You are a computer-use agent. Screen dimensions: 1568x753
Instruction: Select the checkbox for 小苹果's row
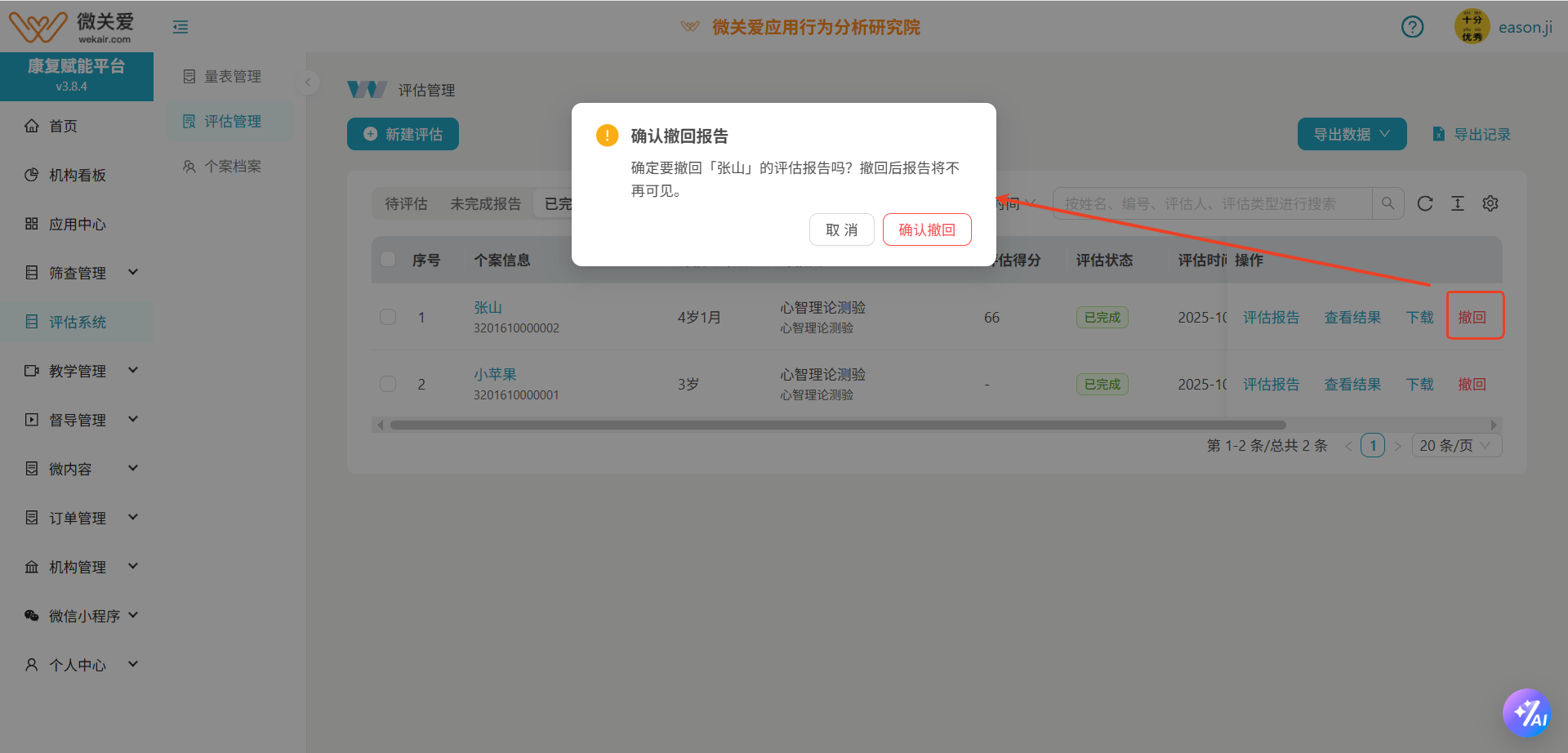click(388, 383)
